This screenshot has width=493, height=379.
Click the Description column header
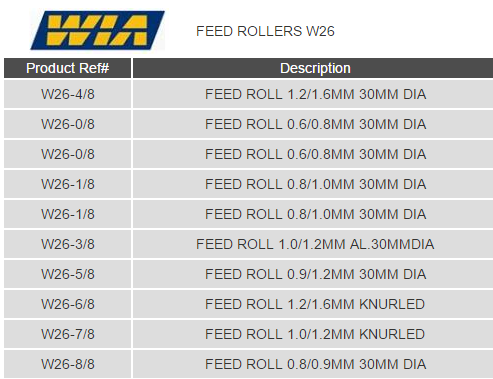click(315, 68)
